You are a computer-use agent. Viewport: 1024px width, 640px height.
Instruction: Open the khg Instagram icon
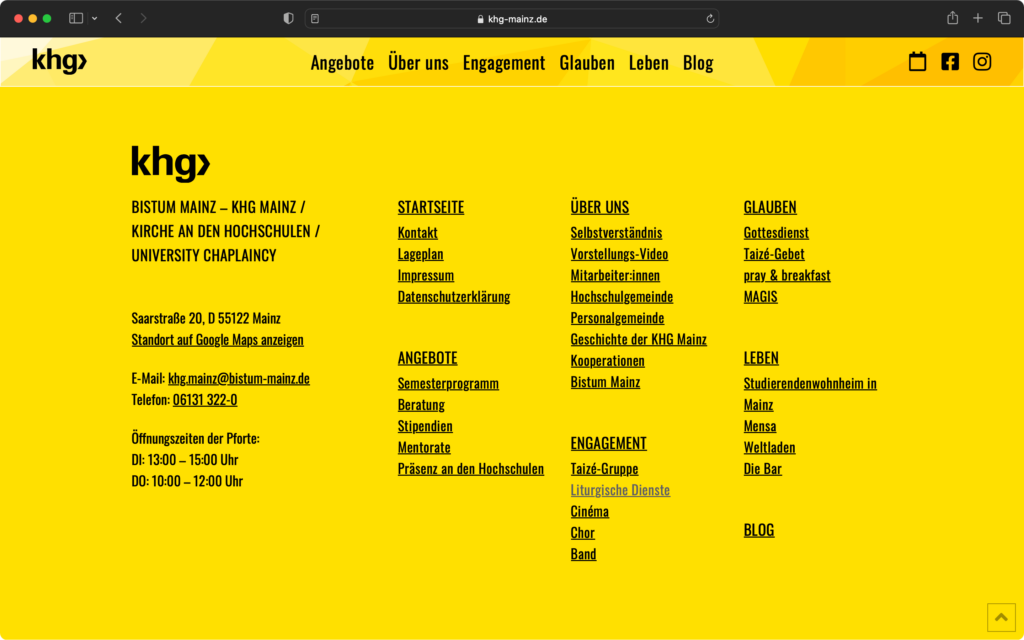[x=981, y=61]
